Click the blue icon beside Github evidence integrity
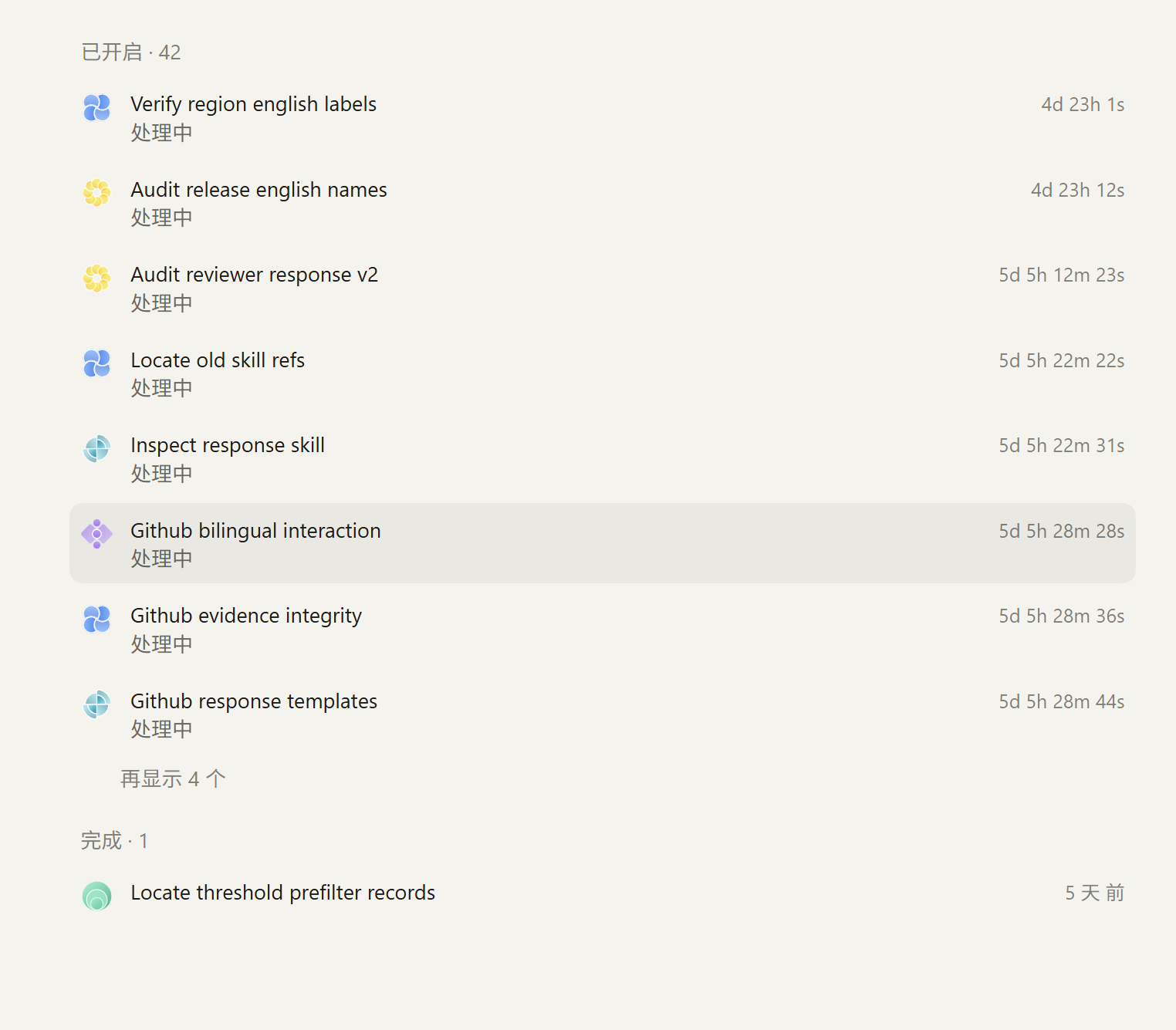 click(x=96, y=619)
